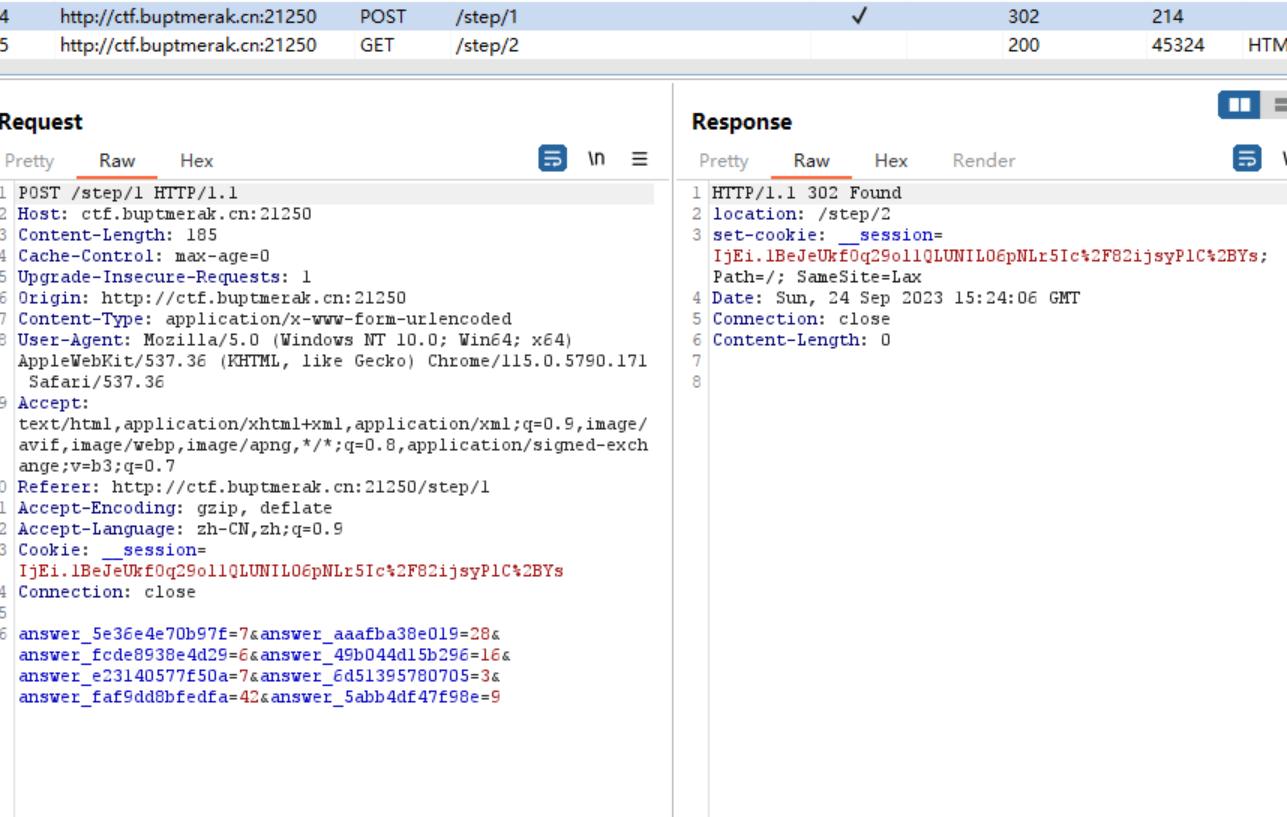Select side-by-side split layout view
Image resolution: width=1287 pixels, height=817 pixels.
(1239, 104)
